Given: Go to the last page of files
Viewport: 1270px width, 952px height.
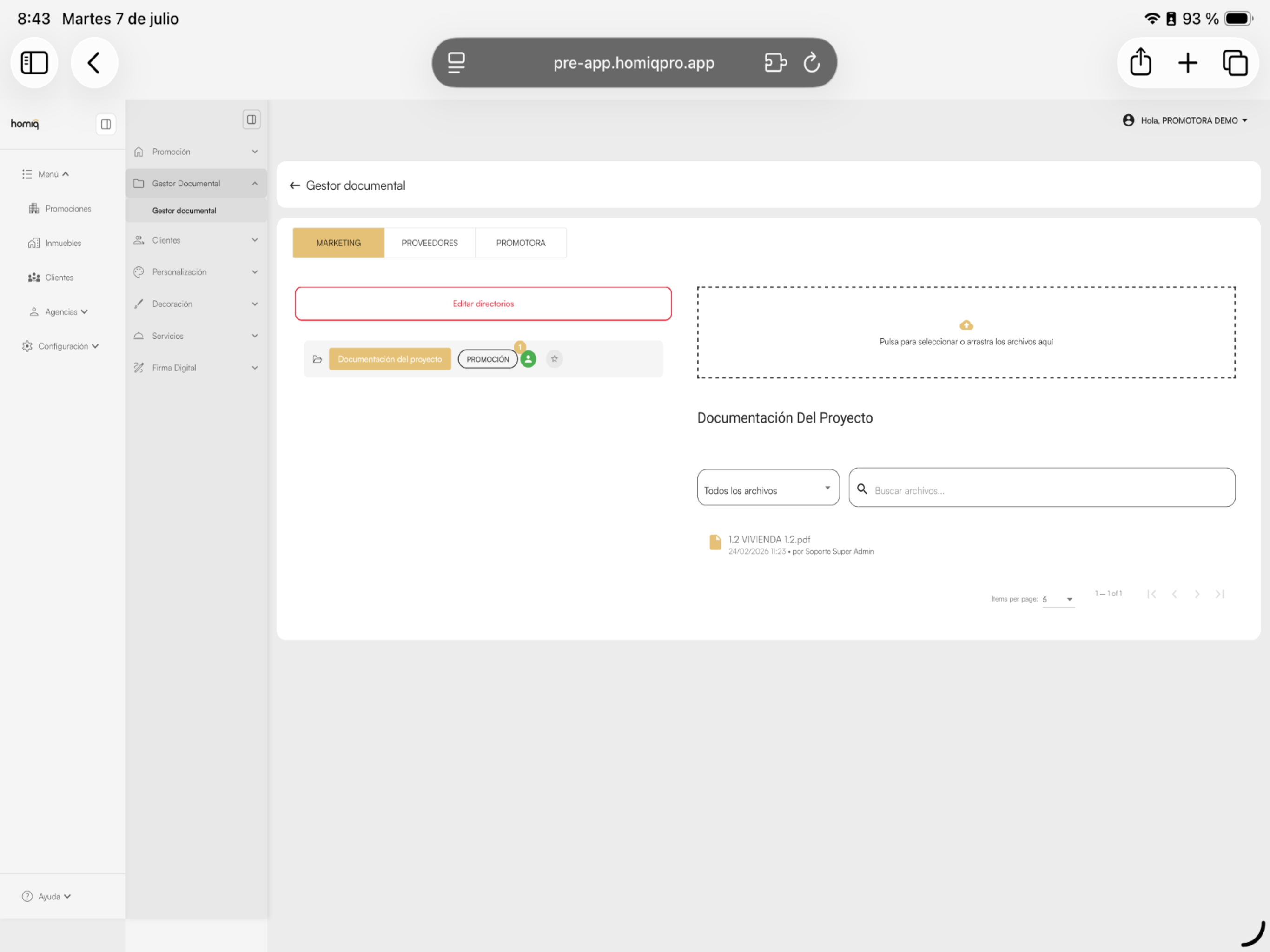Looking at the screenshot, I should click(1220, 594).
